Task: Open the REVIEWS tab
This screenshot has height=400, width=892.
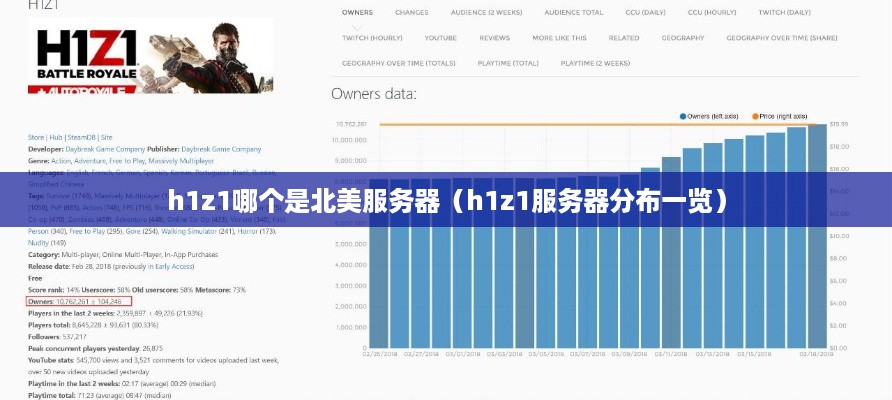Action: click(x=494, y=38)
